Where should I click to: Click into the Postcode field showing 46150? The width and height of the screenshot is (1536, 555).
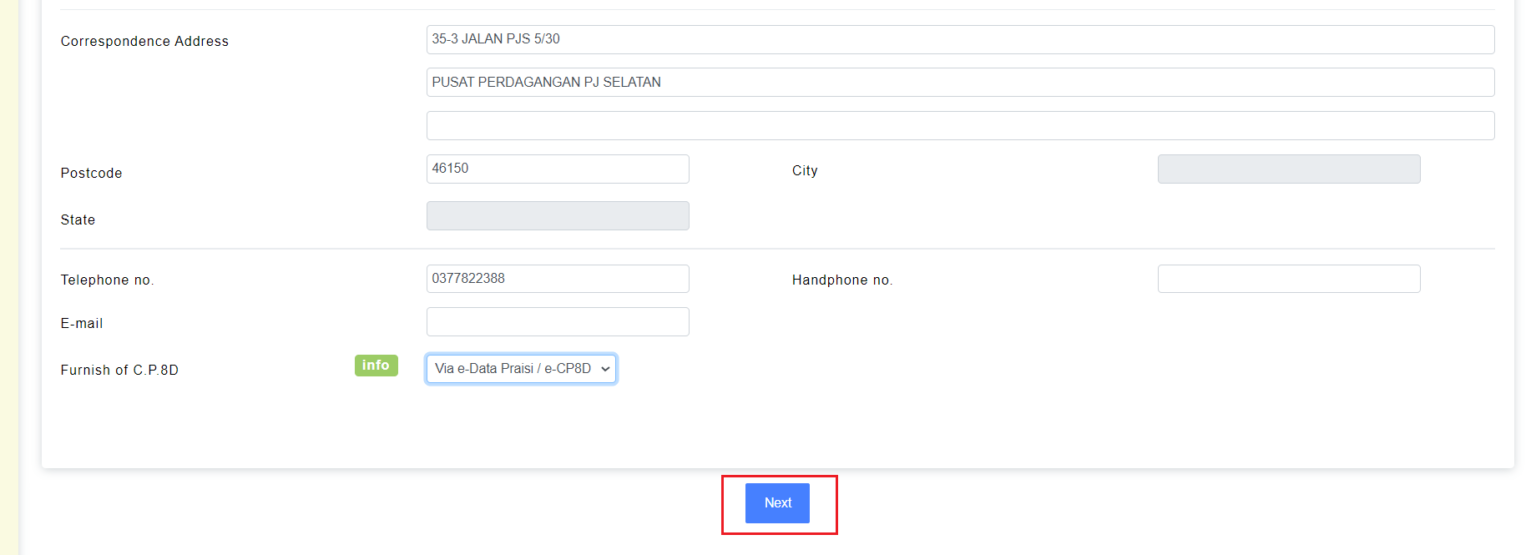(558, 169)
